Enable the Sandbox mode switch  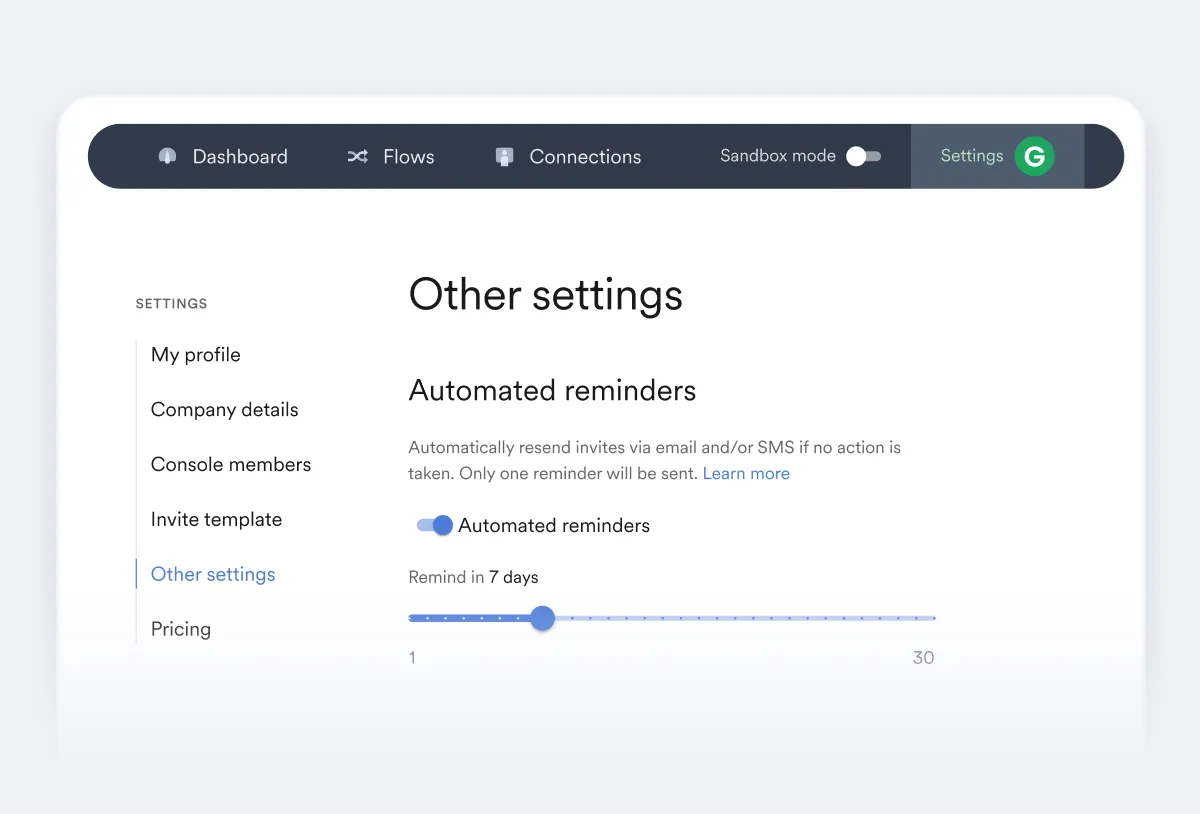tap(863, 156)
